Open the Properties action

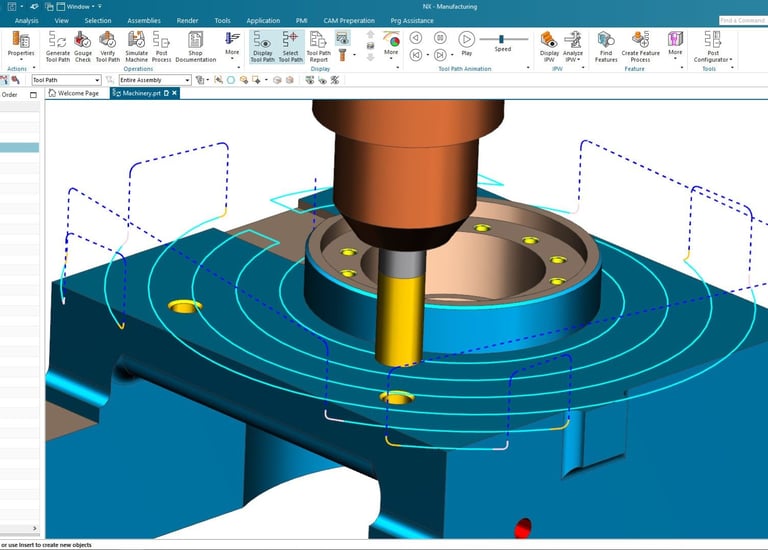click(x=21, y=46)
